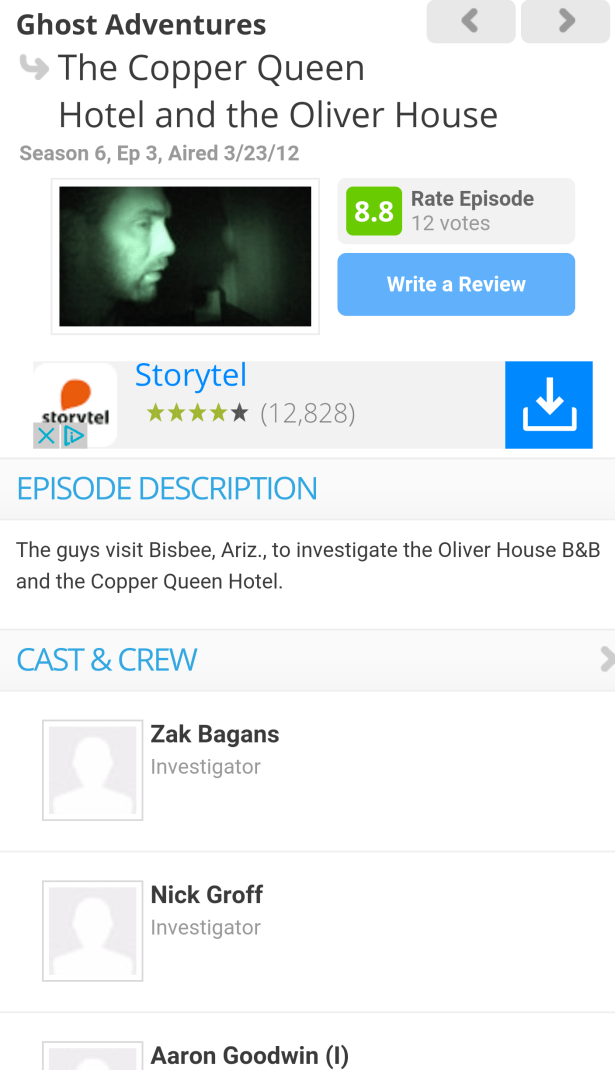Go to next episode arrow

point(565,21)
